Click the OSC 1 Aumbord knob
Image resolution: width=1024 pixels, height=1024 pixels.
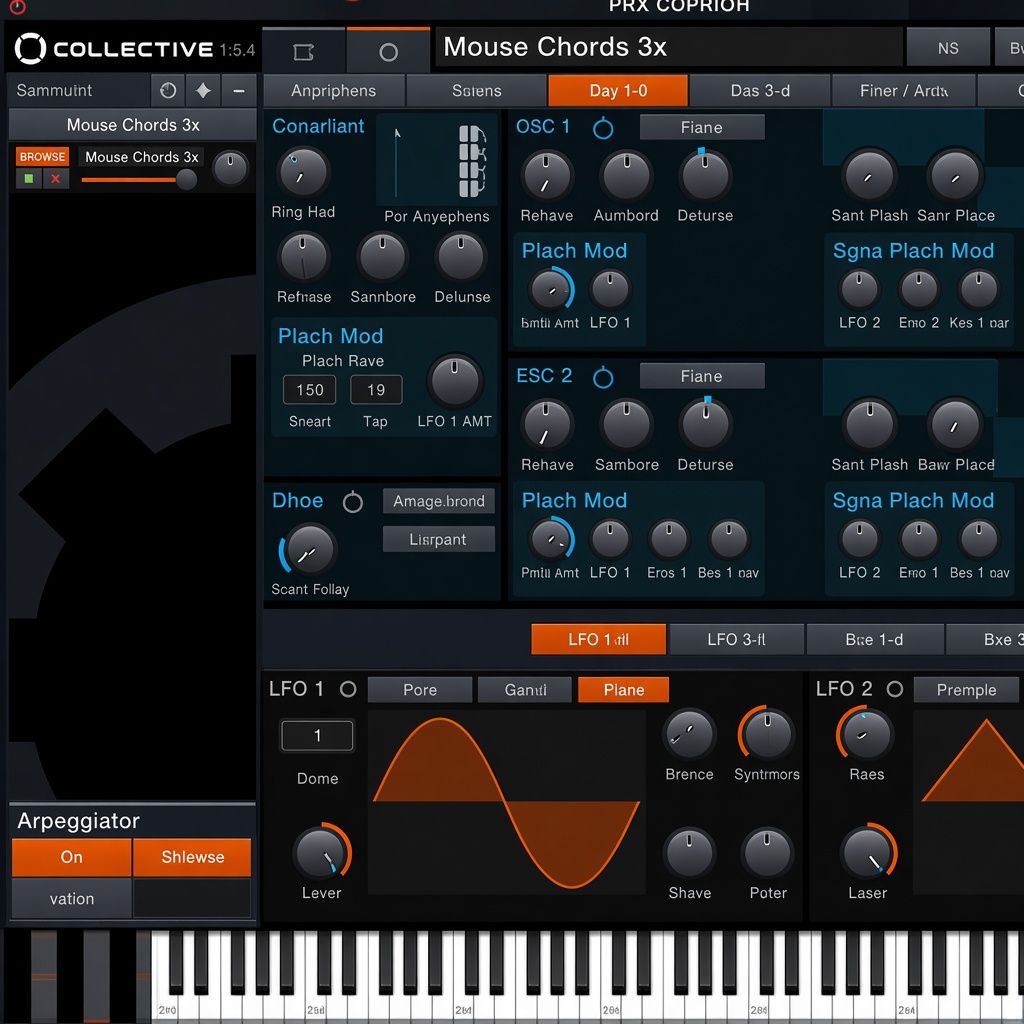[626, 176]
